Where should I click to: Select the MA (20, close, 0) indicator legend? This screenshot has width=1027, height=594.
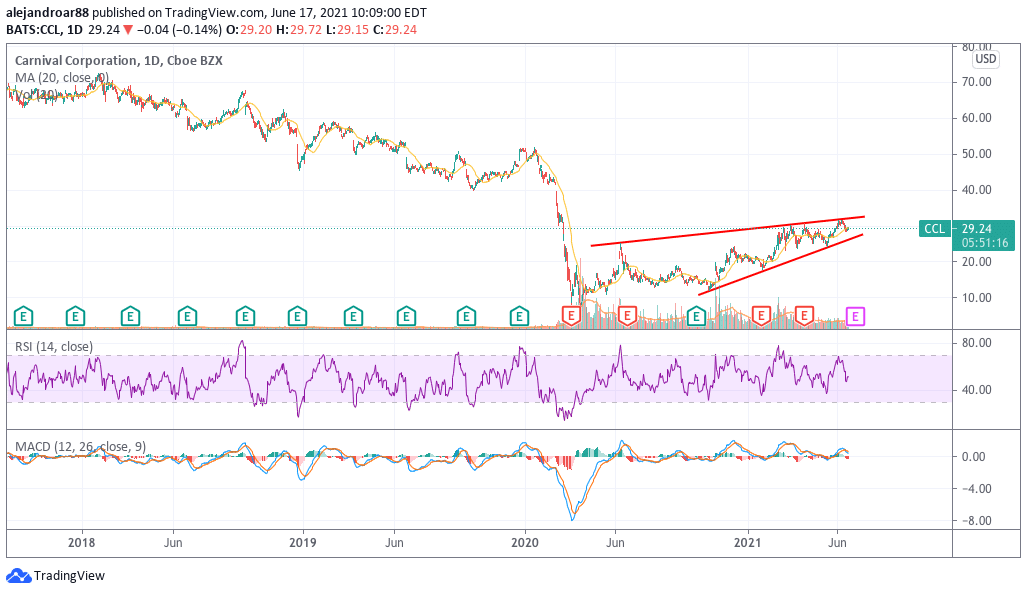[x=62, y=77]
